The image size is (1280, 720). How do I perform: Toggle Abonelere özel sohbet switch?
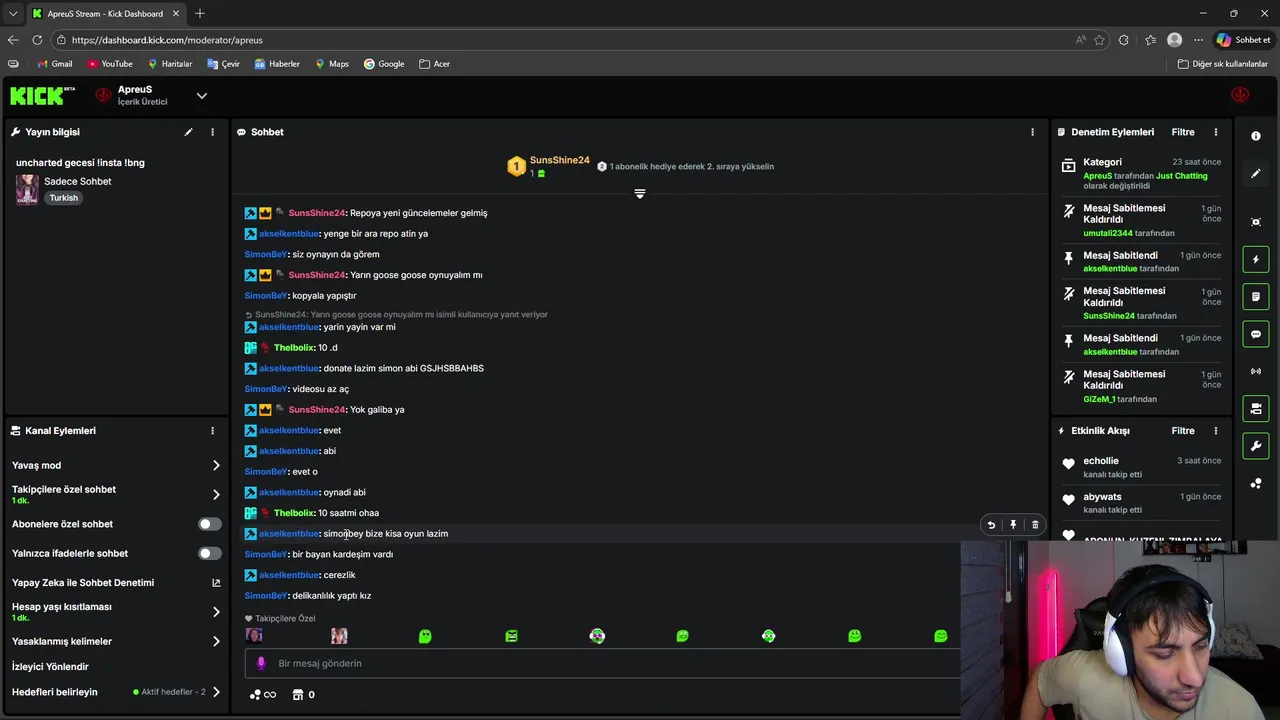pos(209,524)
